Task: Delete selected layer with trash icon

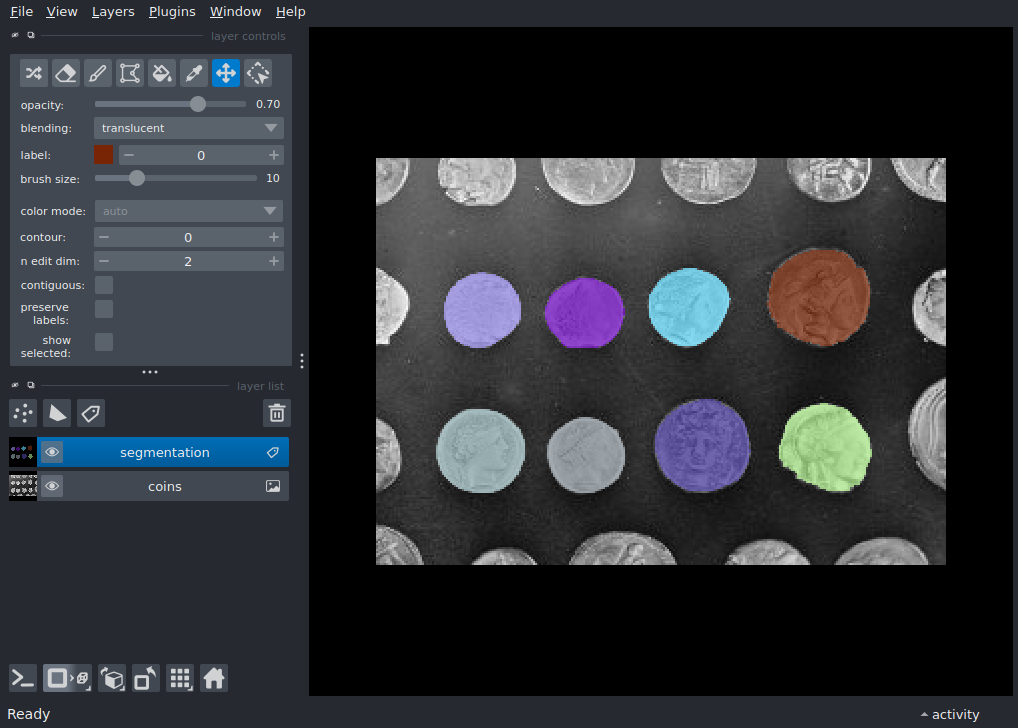Action: click(277, 413)
